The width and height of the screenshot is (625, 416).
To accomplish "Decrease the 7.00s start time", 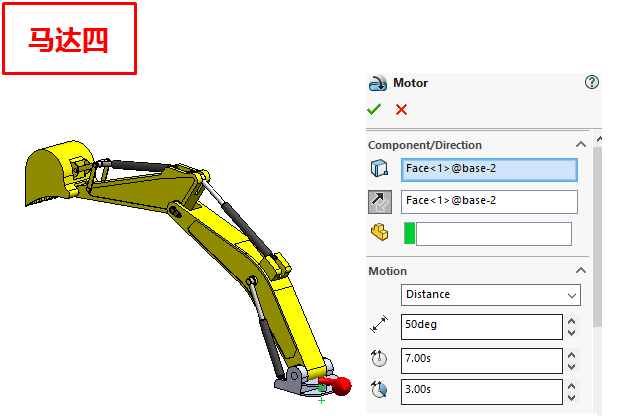I will click(571, 367).
